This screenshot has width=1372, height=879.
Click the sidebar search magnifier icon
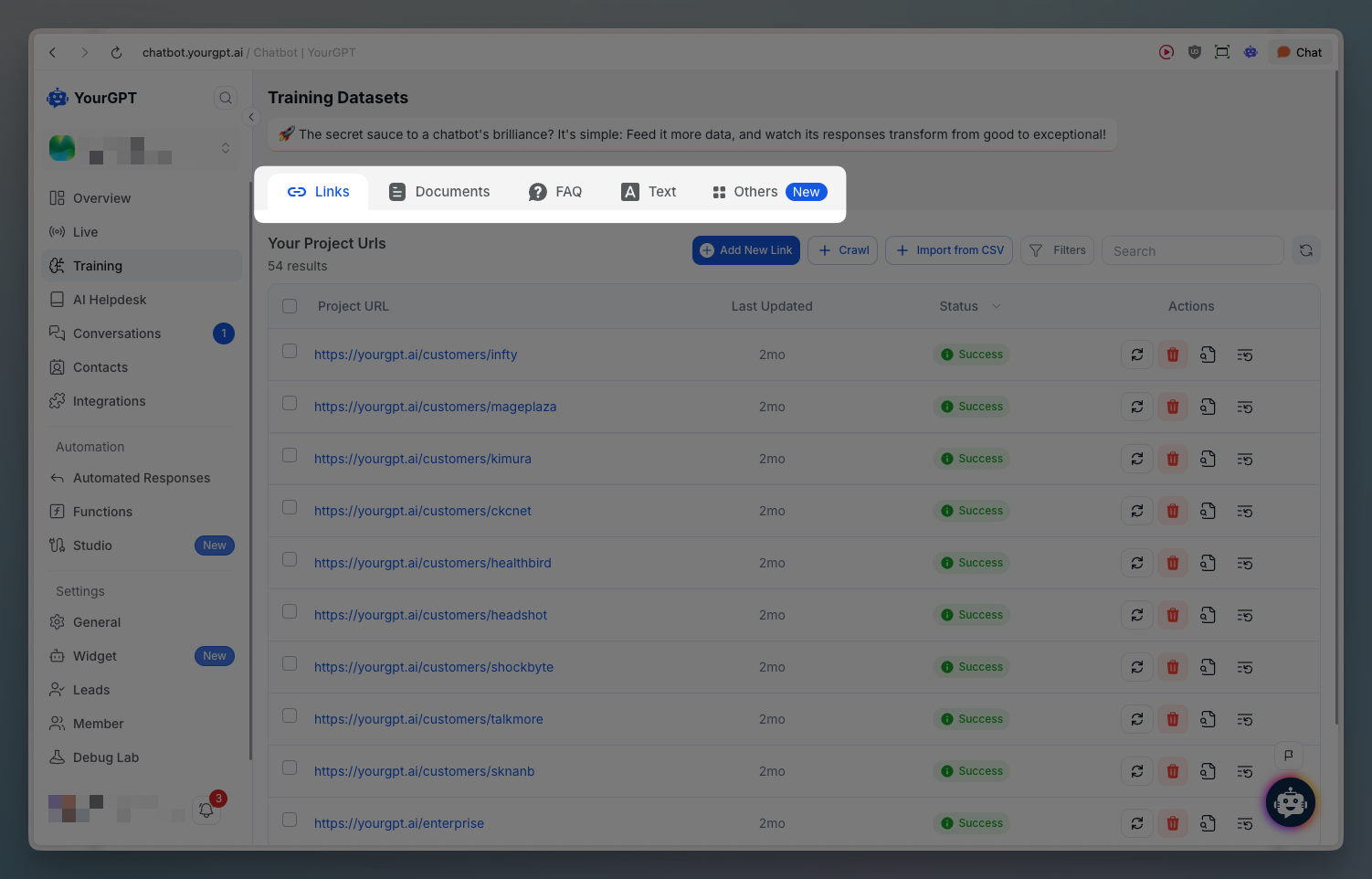[x=226, y=98]
